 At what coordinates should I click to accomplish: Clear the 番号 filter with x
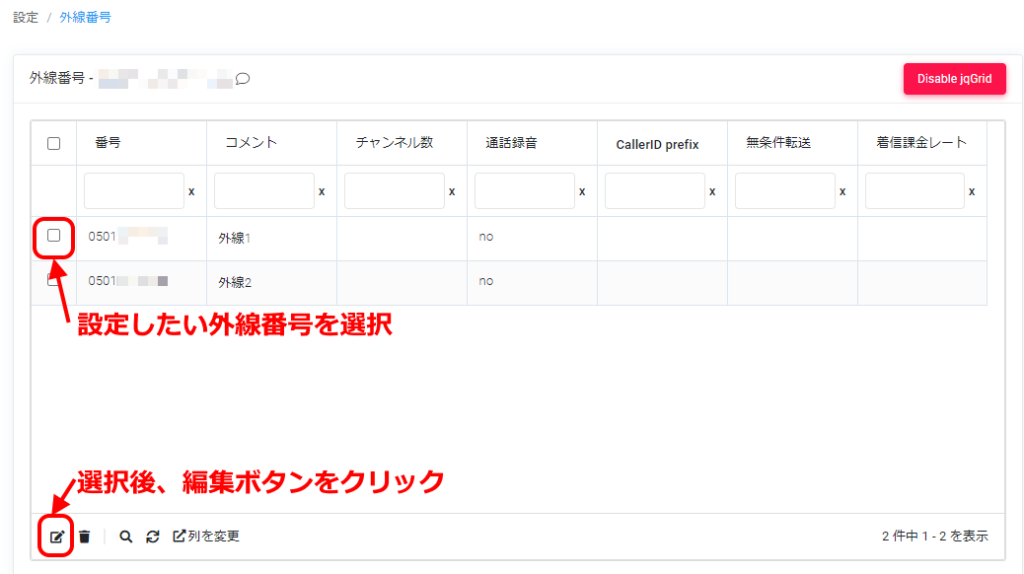pyautogui.click(x=191, y=191)
